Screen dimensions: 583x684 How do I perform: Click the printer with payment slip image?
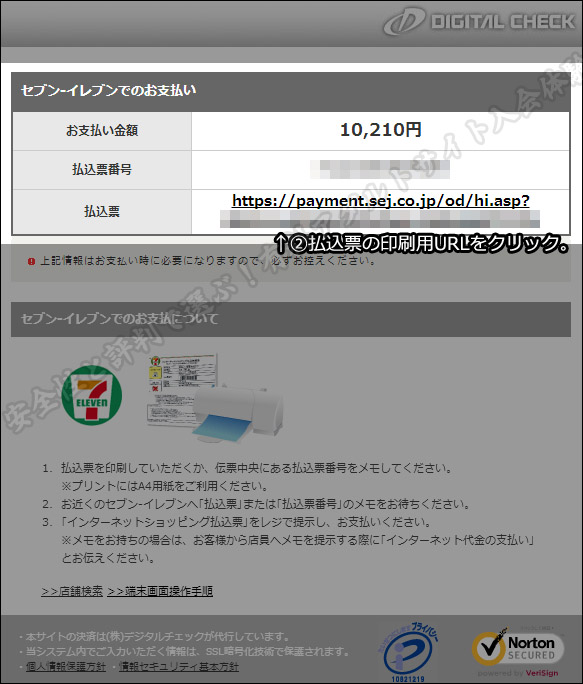(215, 398)
